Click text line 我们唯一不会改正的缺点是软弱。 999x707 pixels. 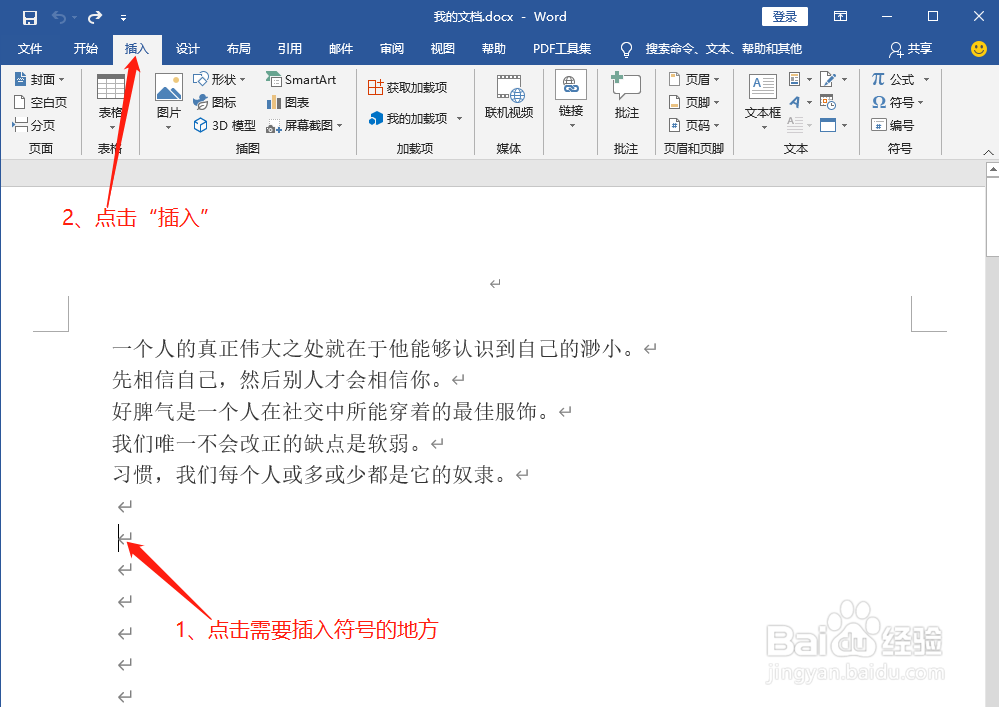tap(266, 443)
